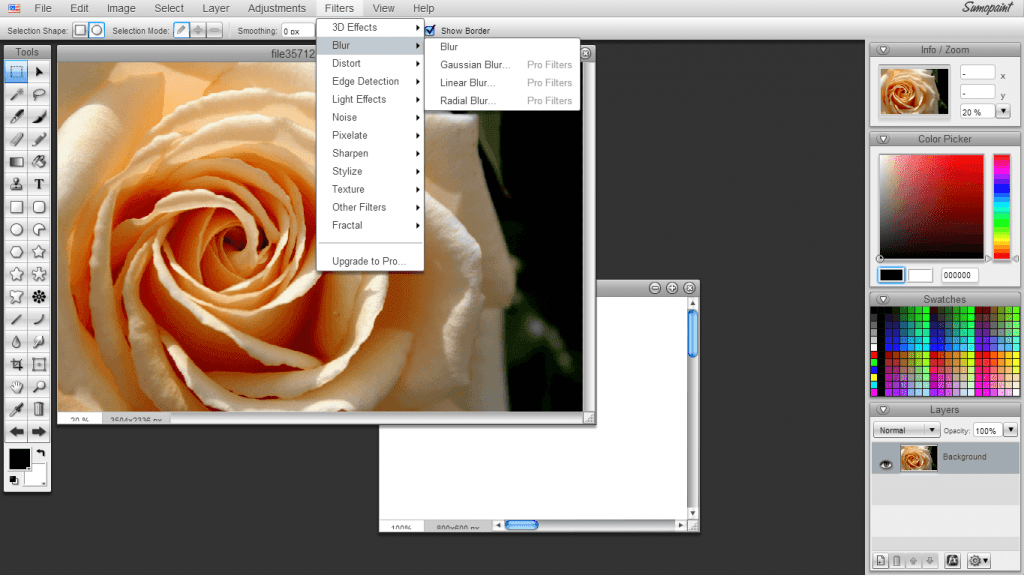
Task: Uncheck the Show Border checkbox
Action: click(430, 31)
